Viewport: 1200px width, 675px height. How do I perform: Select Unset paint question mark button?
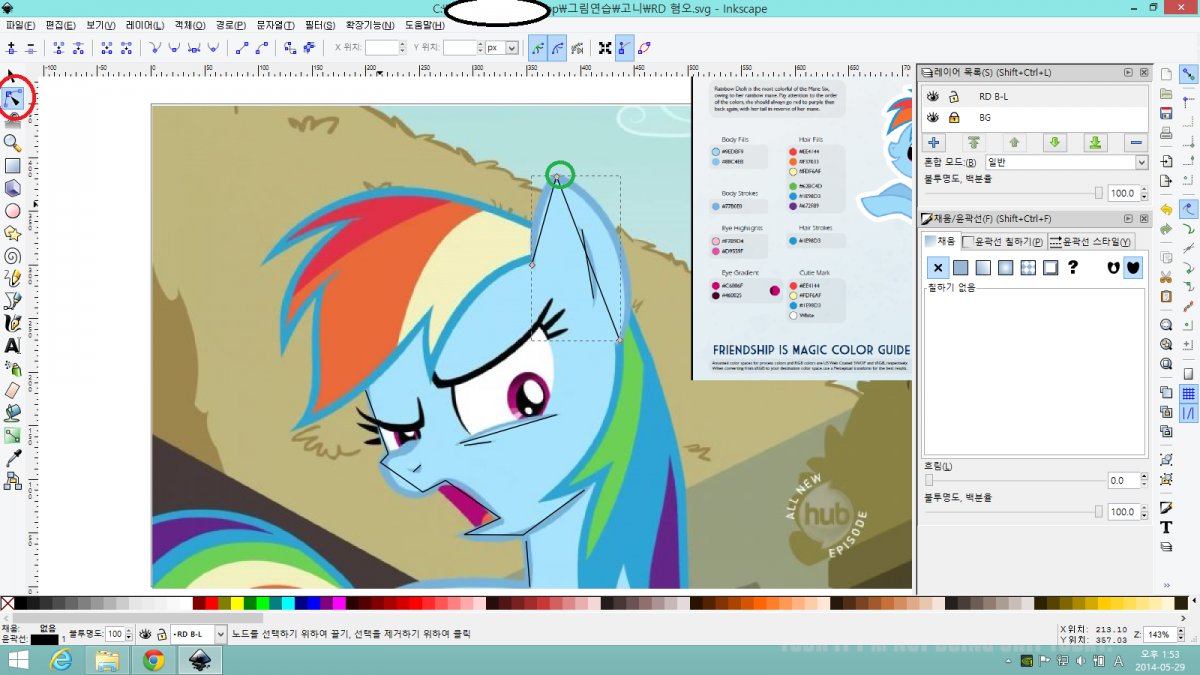click(x=1073, y=267)
